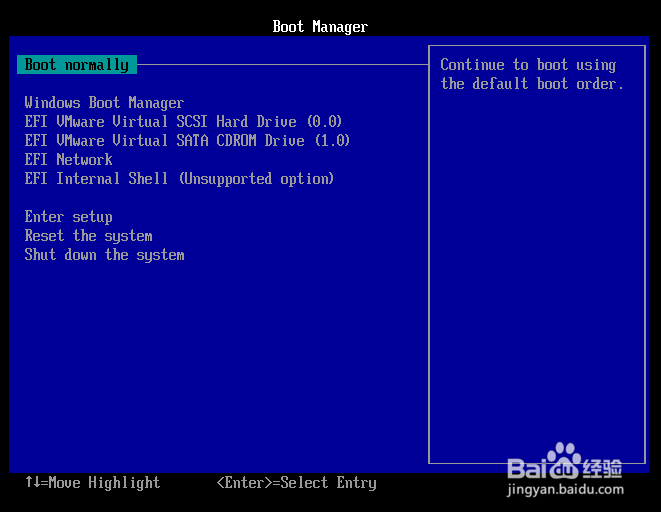Click the <Enter>=Select Entry key hint
Image resolution: width=661 pixels, height=512 pixels.
pyautogui.click(x=296, y=482)
